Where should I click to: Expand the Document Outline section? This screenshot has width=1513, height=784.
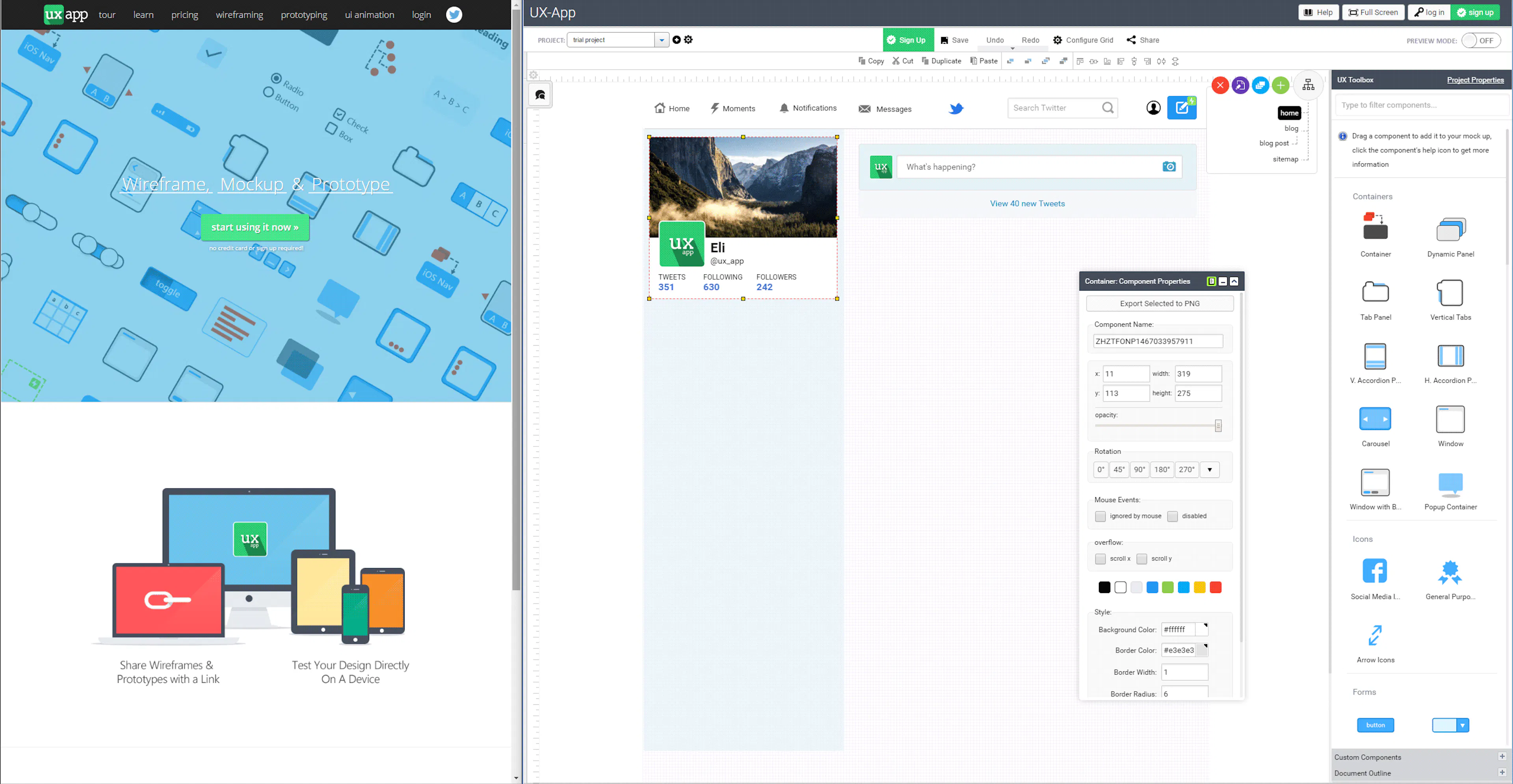tap(1502, 772)
